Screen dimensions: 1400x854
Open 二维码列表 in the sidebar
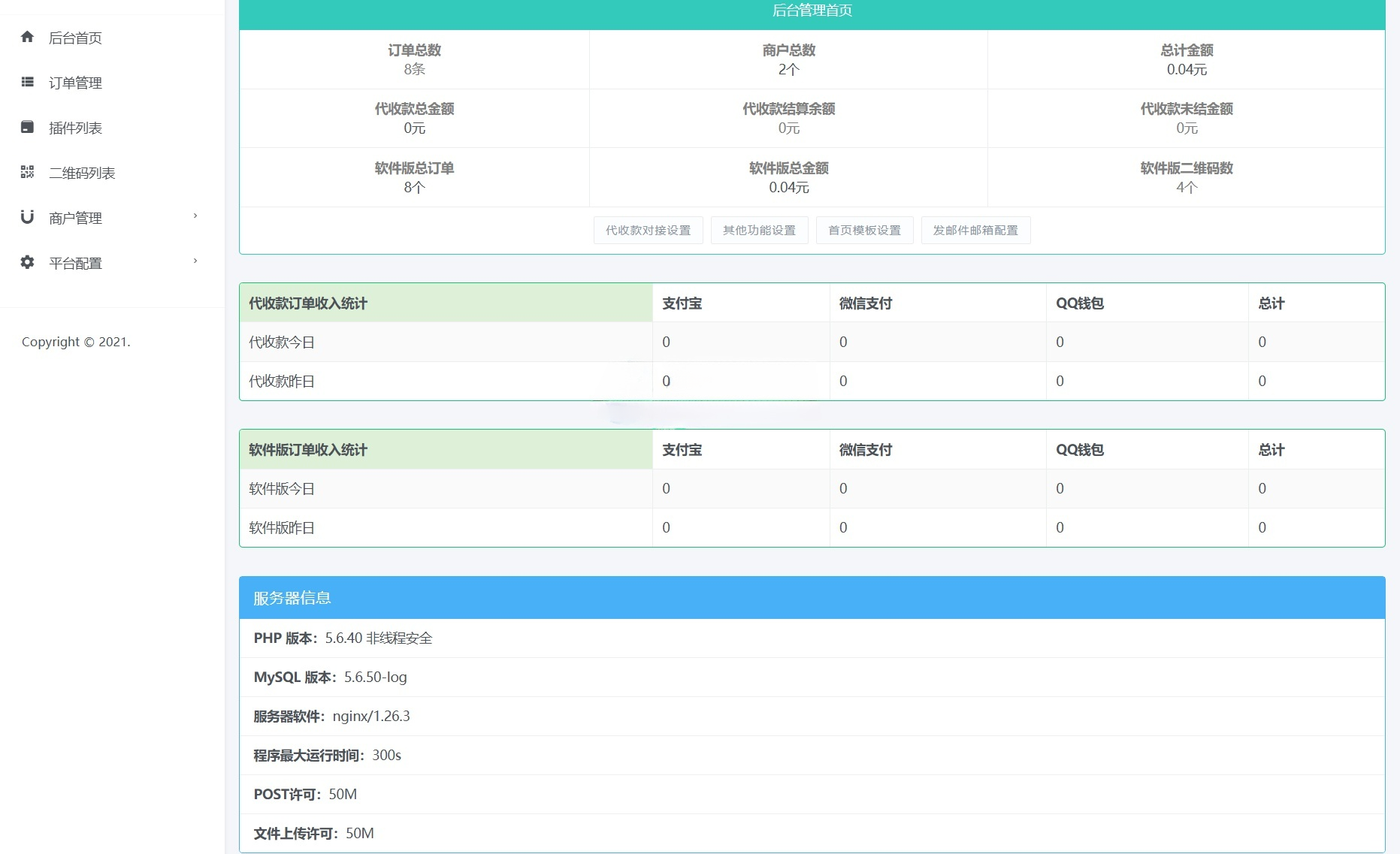83,173
